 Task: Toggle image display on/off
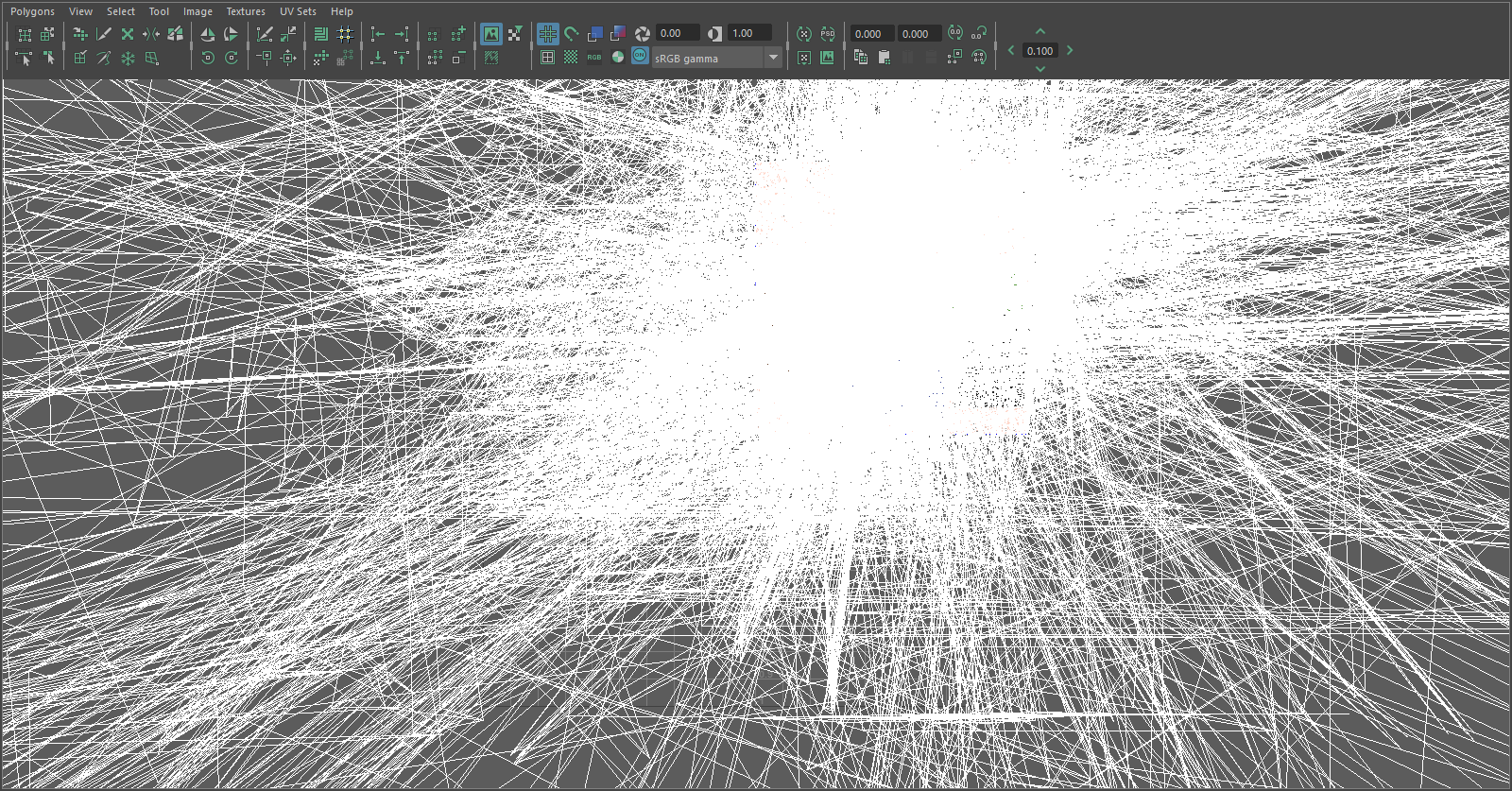coord(491,34)
